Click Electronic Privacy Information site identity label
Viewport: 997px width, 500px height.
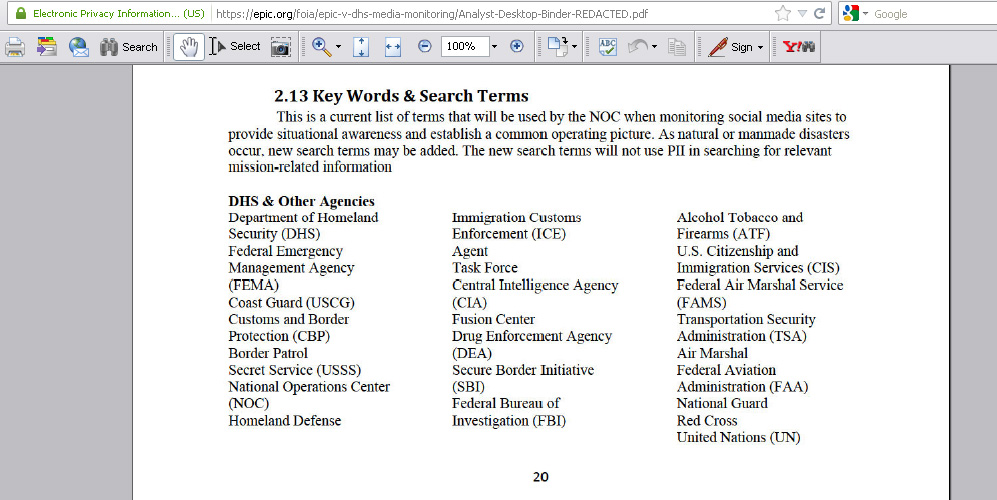119,13
